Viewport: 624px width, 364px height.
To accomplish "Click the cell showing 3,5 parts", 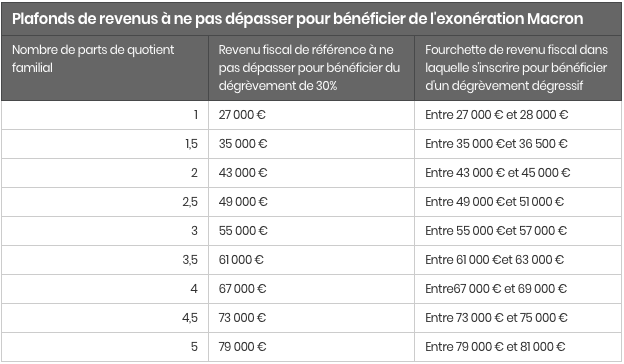I will pyautogui.click(x=105, y=260).
